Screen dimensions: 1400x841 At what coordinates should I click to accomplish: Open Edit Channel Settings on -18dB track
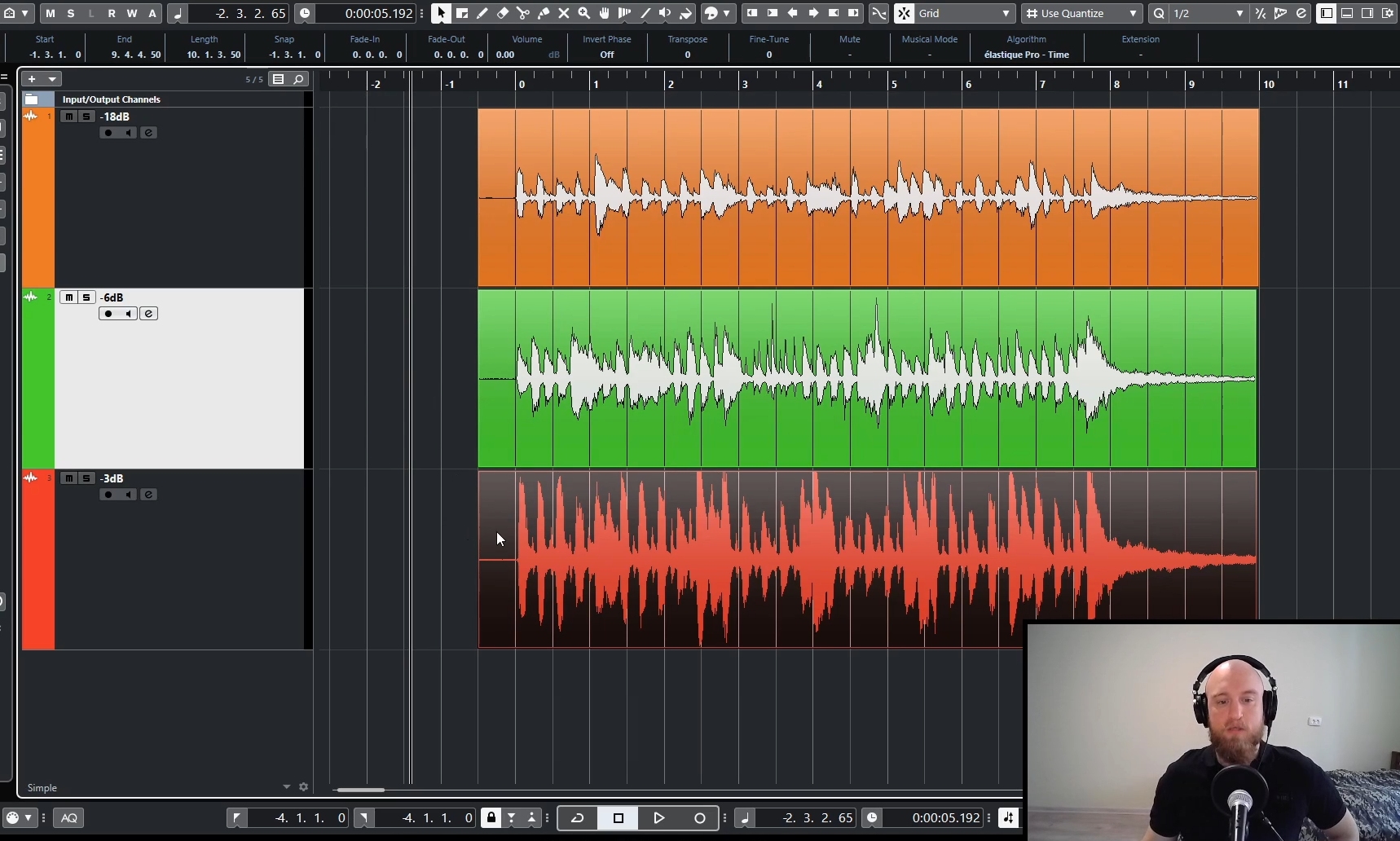pyautogui.click(x=148, y=133)
